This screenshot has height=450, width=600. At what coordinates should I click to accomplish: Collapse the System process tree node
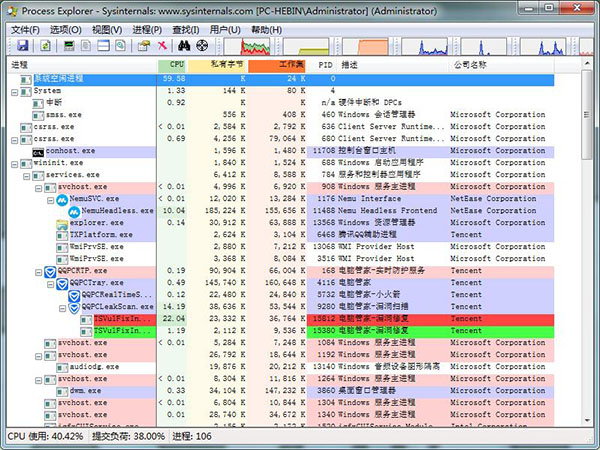click(15, 90)
